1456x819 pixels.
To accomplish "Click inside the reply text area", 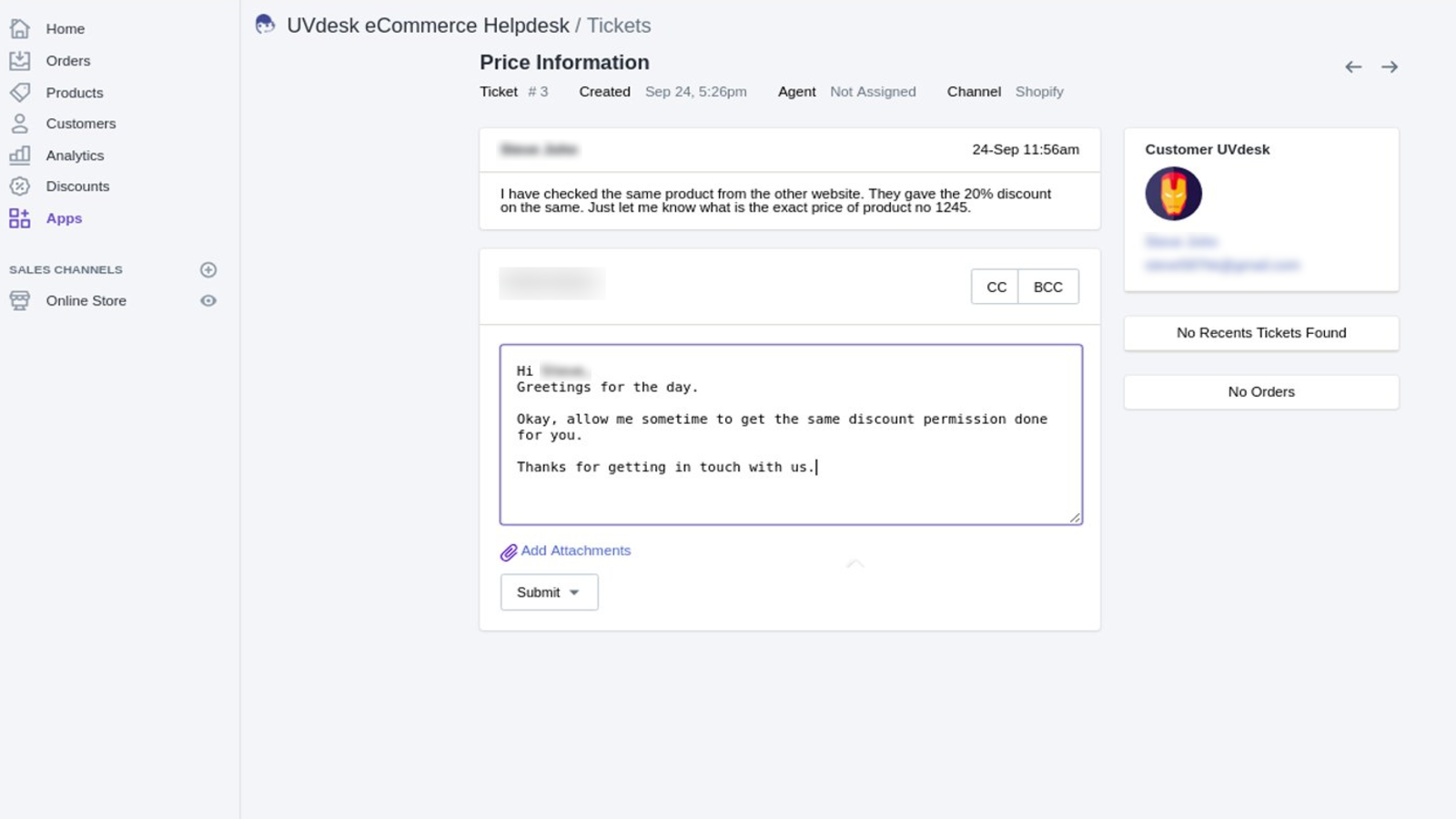I will coord(790,434).
